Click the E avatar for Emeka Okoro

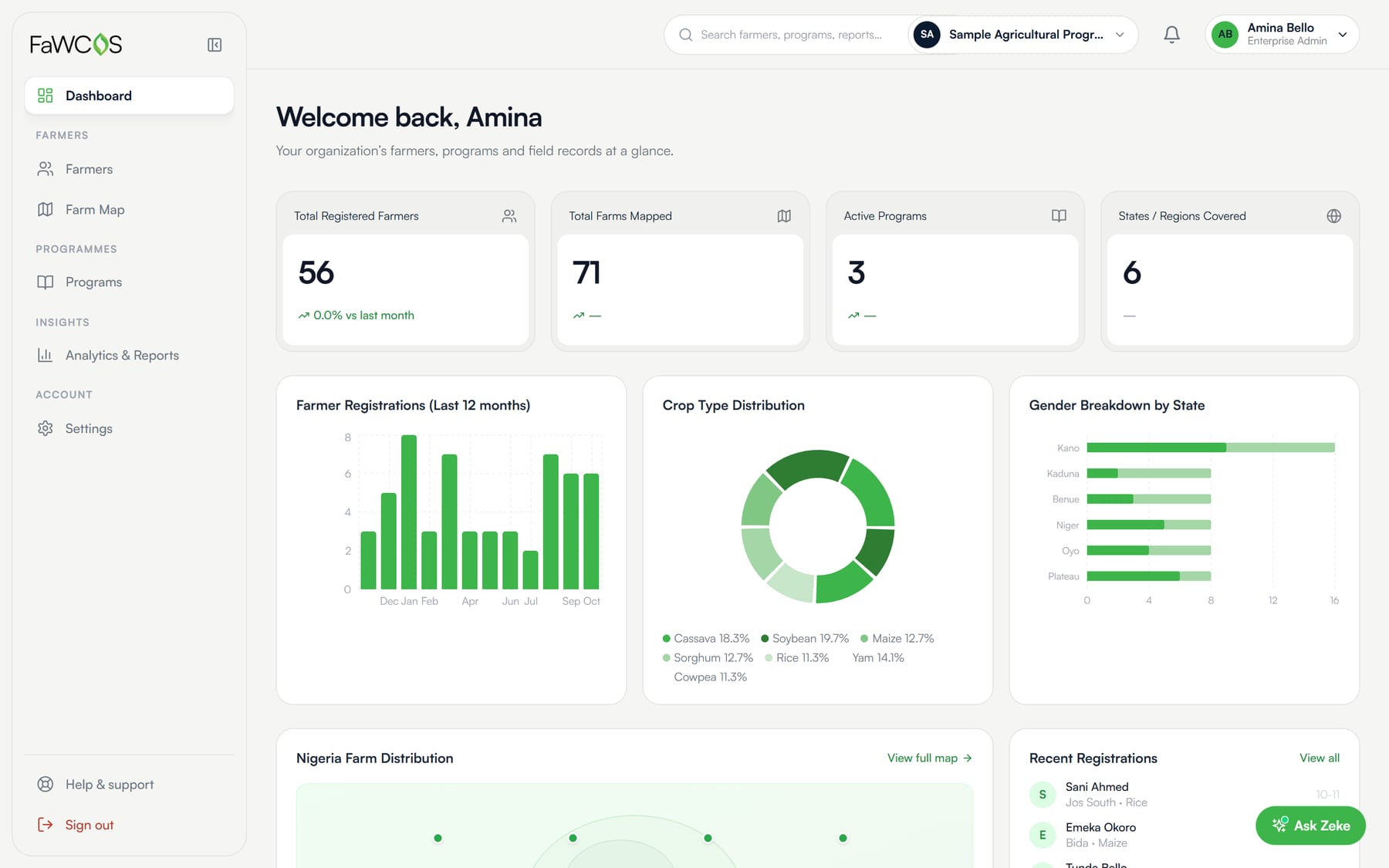[x=1043, y=835]
